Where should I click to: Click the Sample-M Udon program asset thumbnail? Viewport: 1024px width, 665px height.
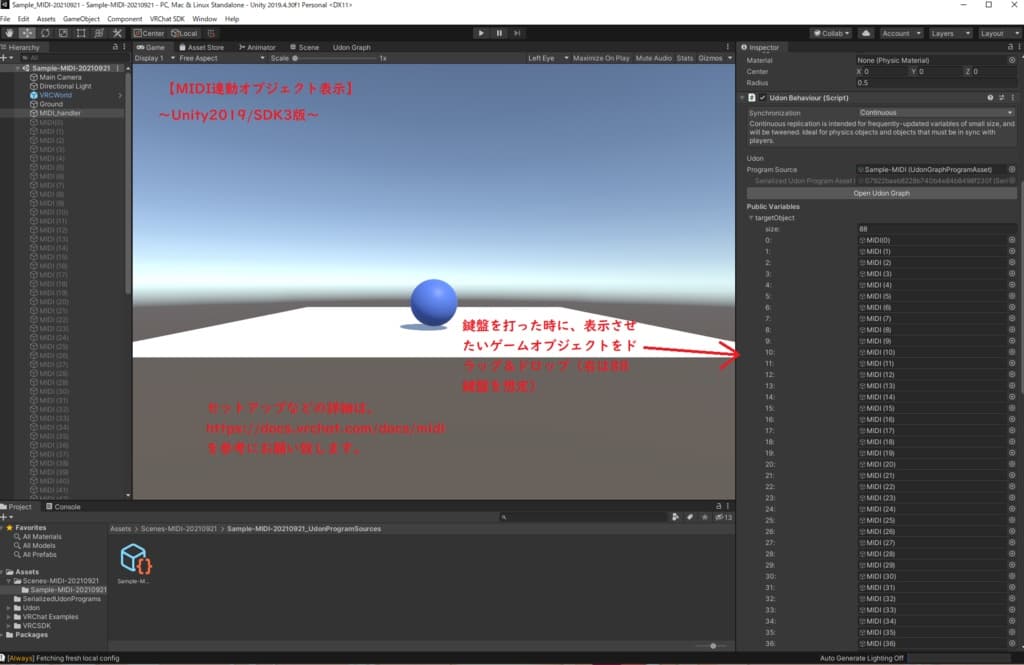click(134, 559)
